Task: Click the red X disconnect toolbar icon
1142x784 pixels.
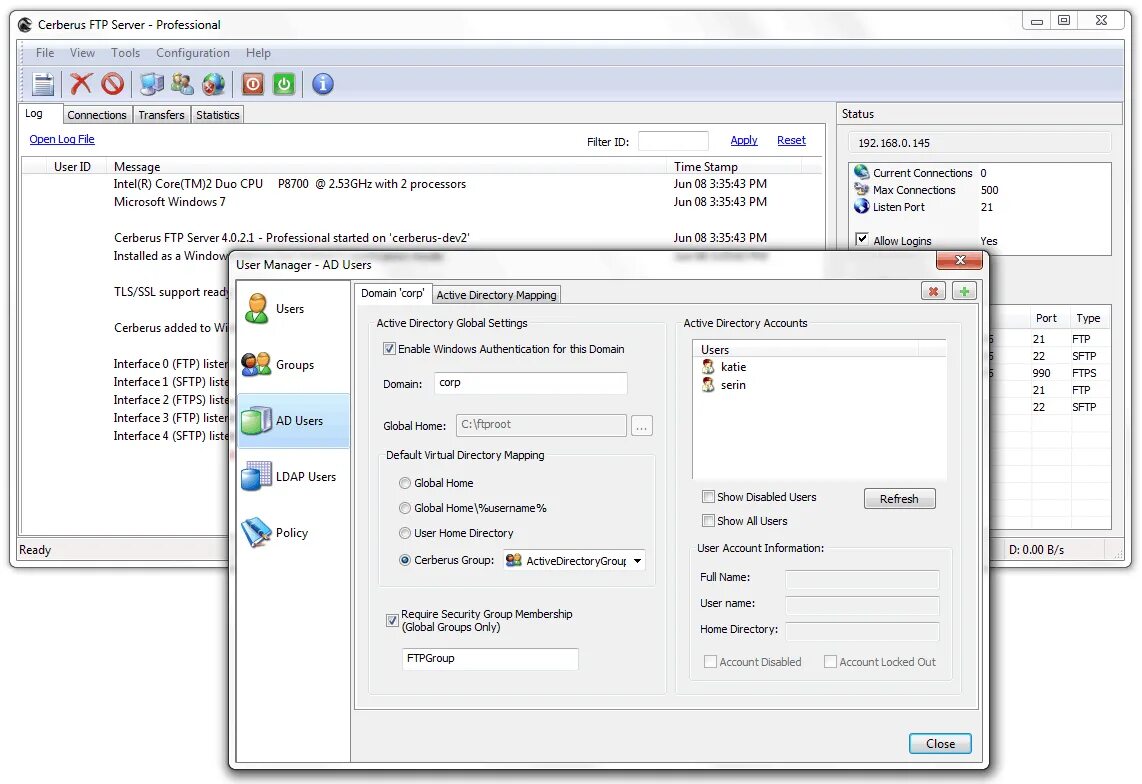Action: [x=81, y=85]
